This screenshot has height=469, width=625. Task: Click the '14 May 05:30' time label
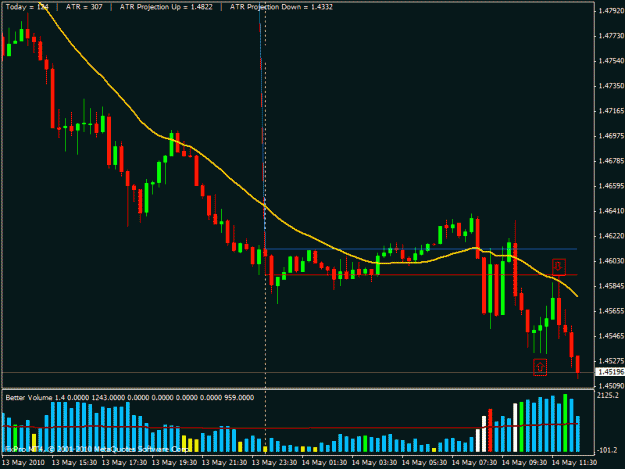click(x=424, y=463)
